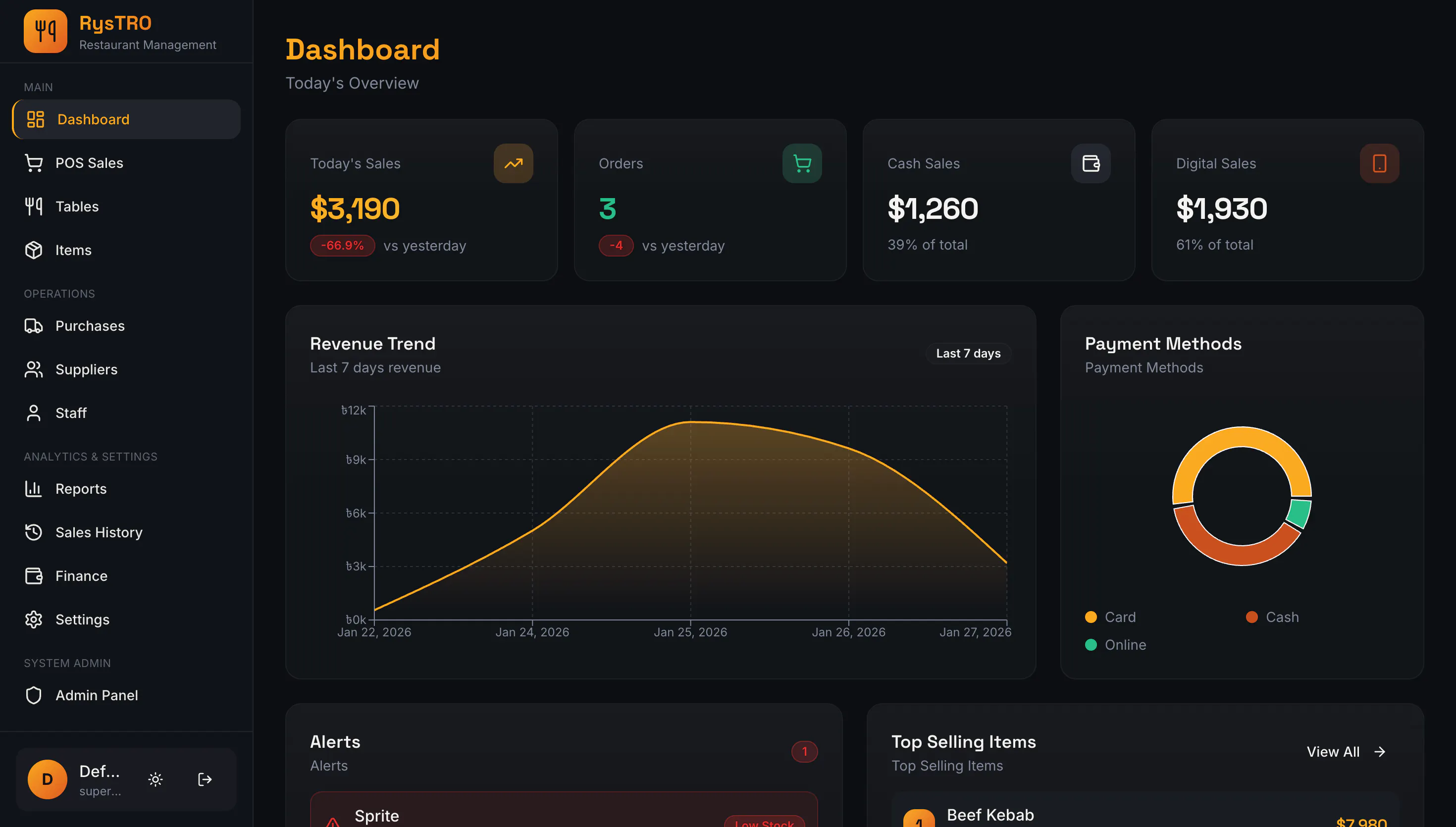
Task: Click the RysTRO fork-and-knife logo icon
Action: (x=46, y=31)
